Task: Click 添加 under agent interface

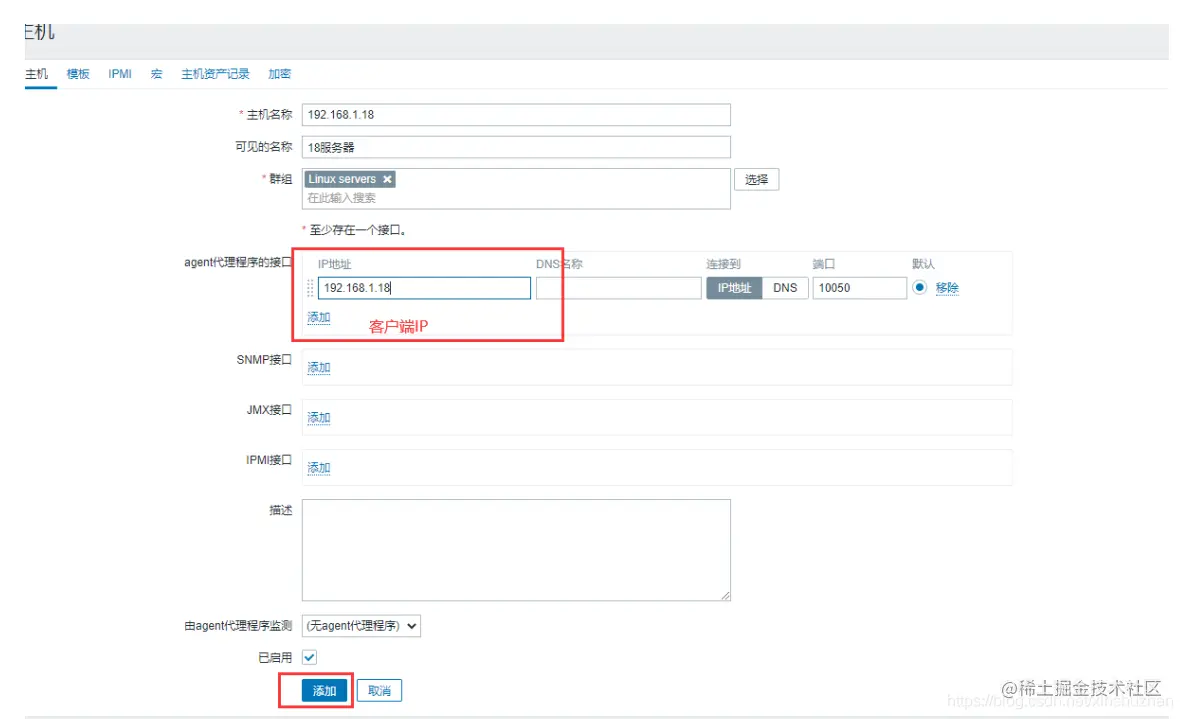Action: click(319, 317)
